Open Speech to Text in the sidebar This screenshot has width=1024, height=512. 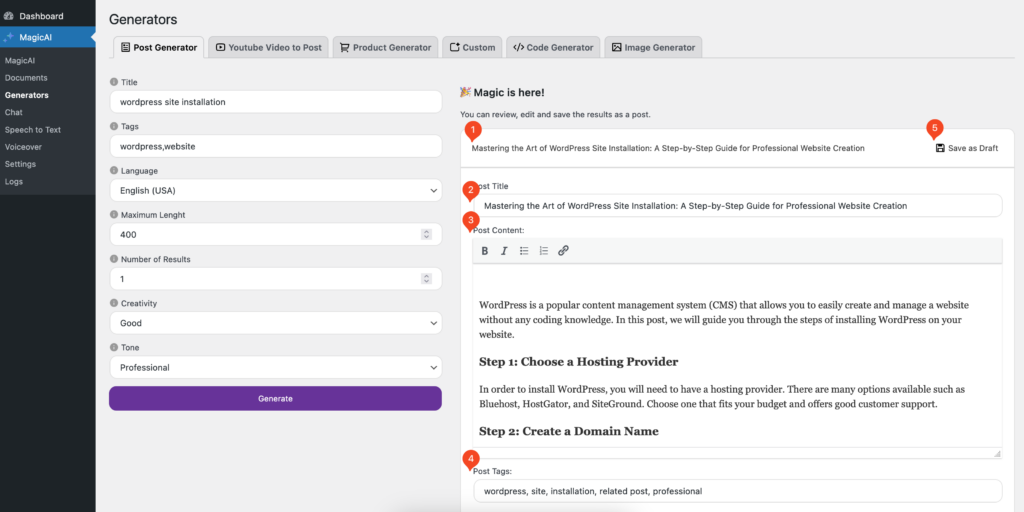33,130
